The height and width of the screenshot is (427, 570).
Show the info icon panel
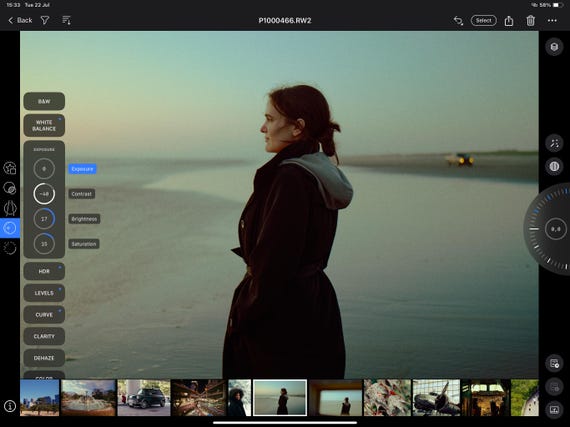click(10, 406)
